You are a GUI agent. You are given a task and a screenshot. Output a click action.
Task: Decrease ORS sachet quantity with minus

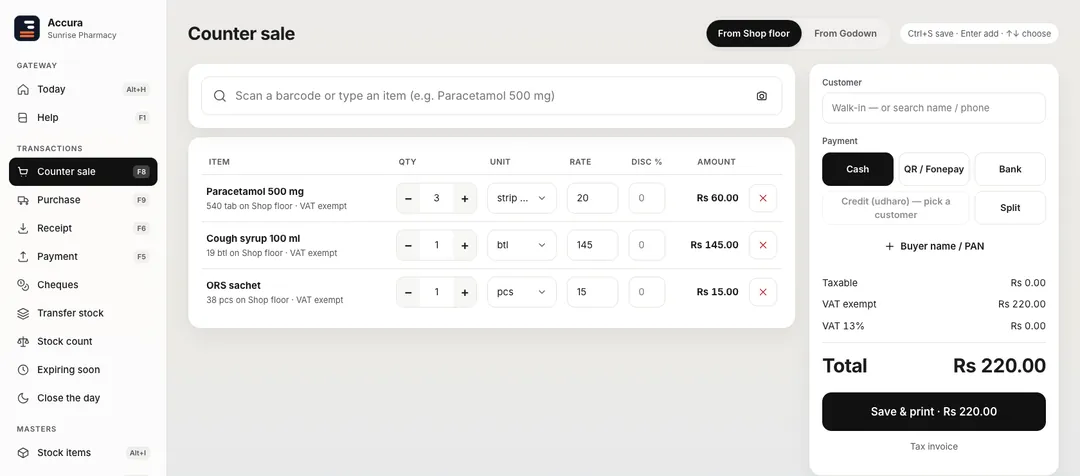point(408,292)
